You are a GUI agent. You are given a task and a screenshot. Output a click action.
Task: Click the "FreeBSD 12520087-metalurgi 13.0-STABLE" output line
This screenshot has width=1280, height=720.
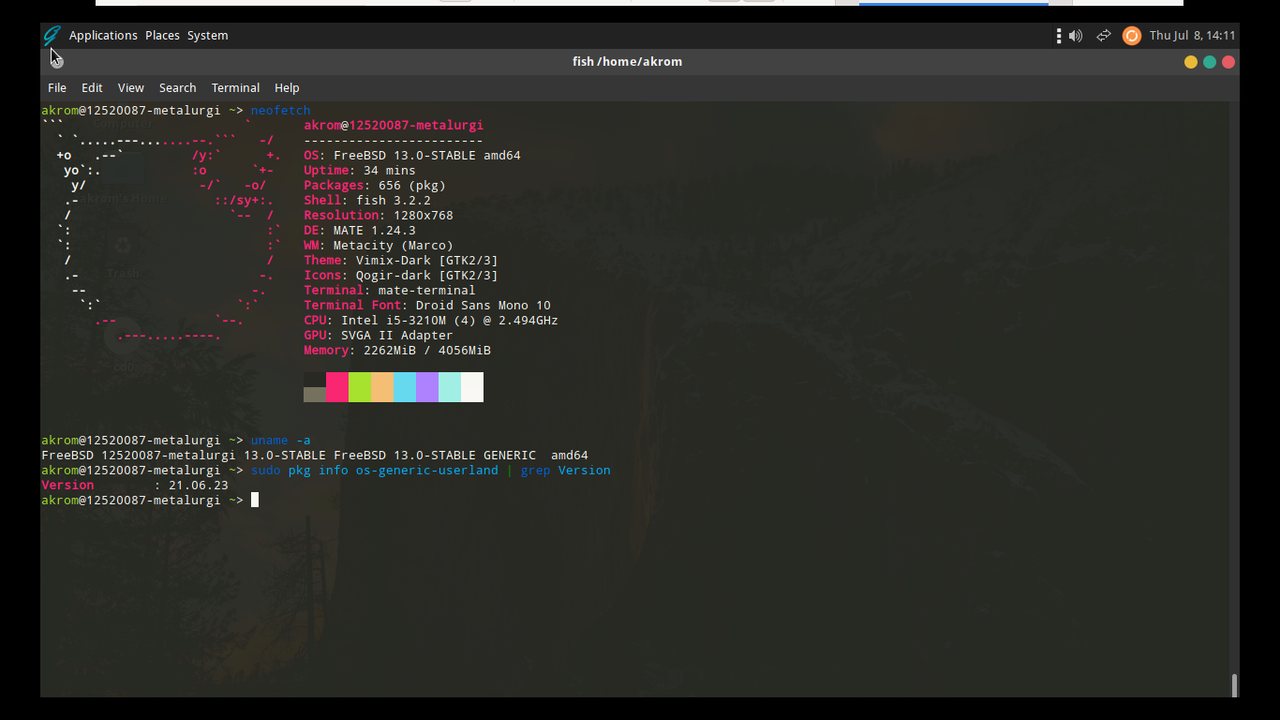coord(315,455)
